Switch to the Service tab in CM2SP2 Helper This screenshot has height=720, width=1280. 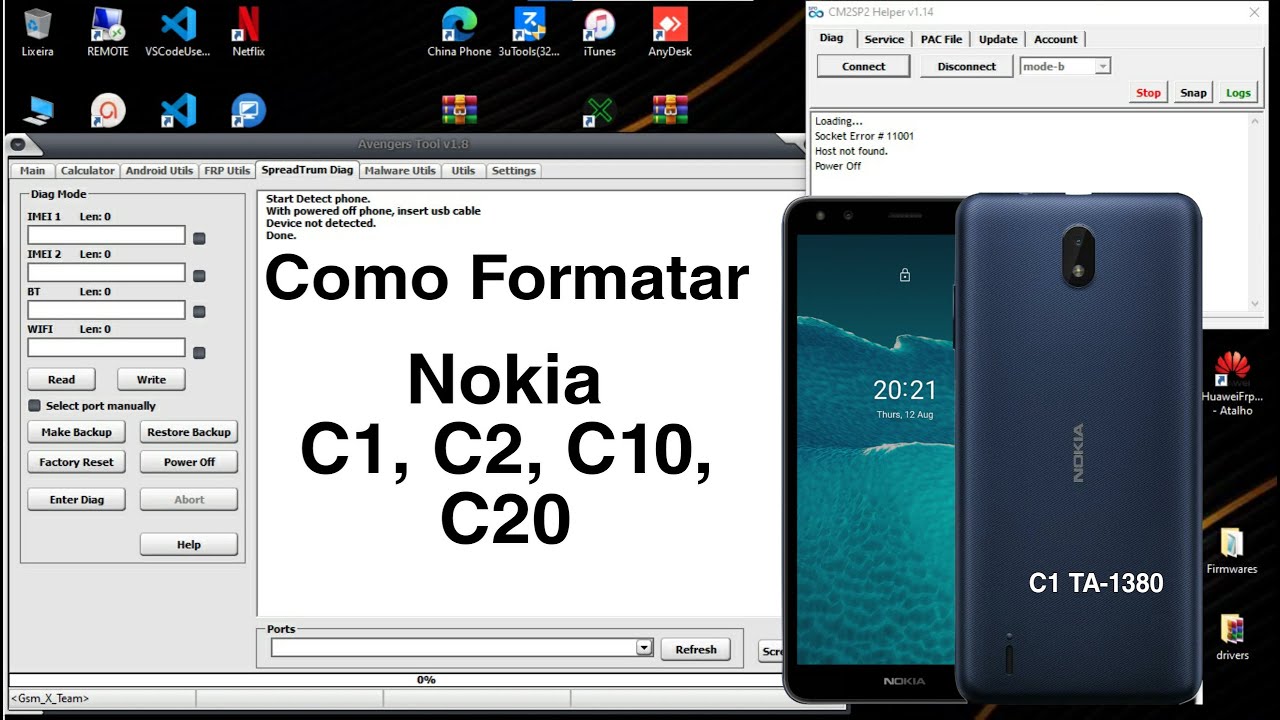(x=884, y=39)
